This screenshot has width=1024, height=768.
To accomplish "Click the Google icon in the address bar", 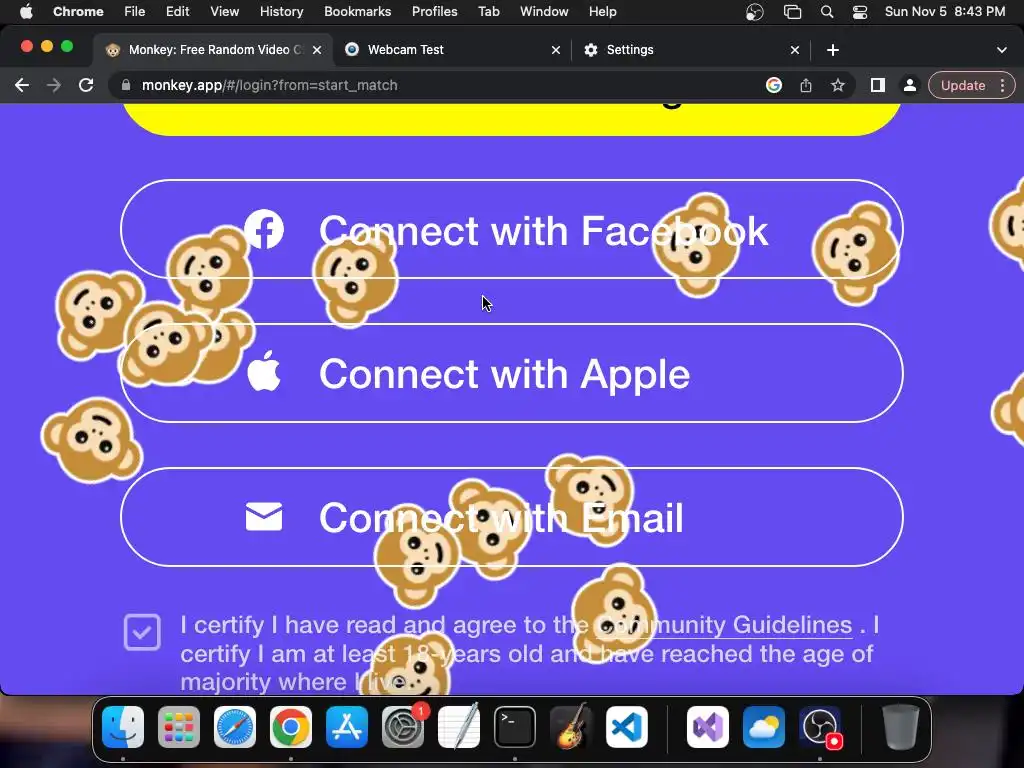I will [774, 85].
